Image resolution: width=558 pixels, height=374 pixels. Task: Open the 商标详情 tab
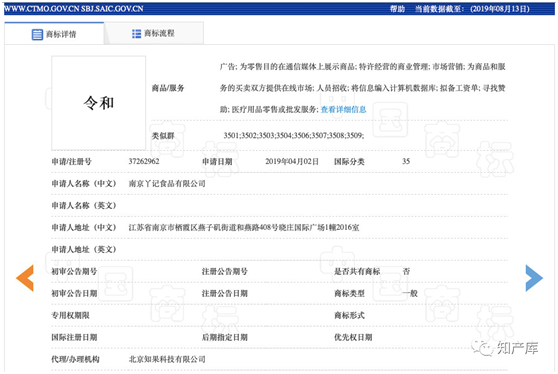(54, 33)
